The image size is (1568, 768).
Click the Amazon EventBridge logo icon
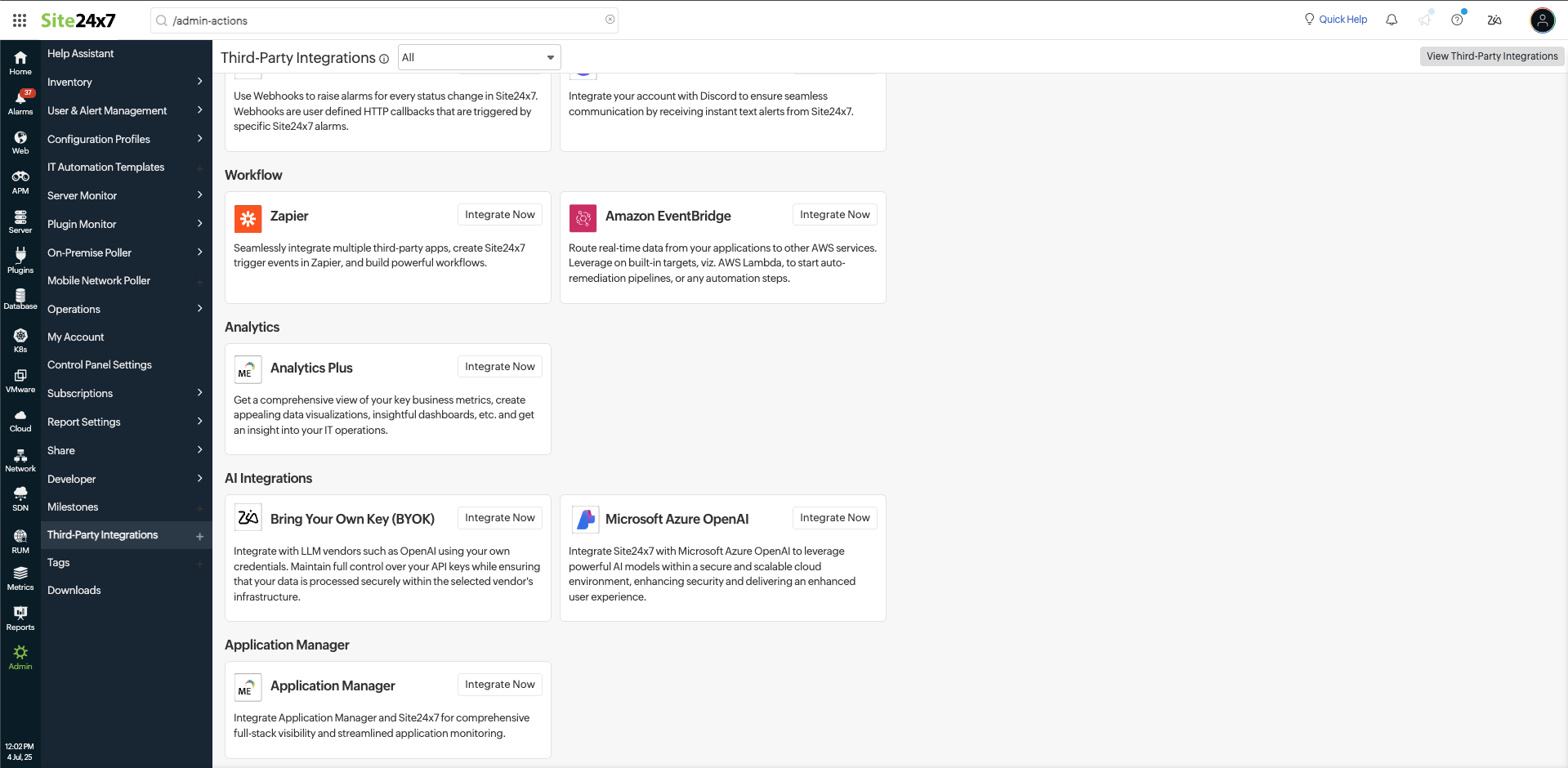click(583, 218)
